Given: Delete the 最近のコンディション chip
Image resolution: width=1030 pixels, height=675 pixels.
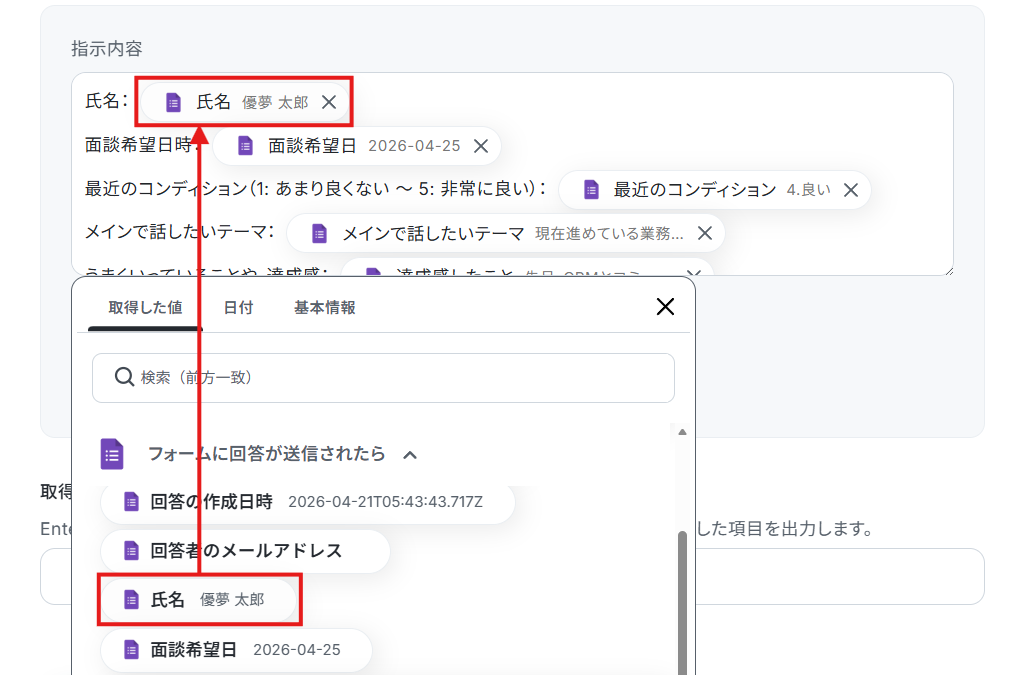Looking at the screenshot, I should pyautogui.click(x=851, y=190).
